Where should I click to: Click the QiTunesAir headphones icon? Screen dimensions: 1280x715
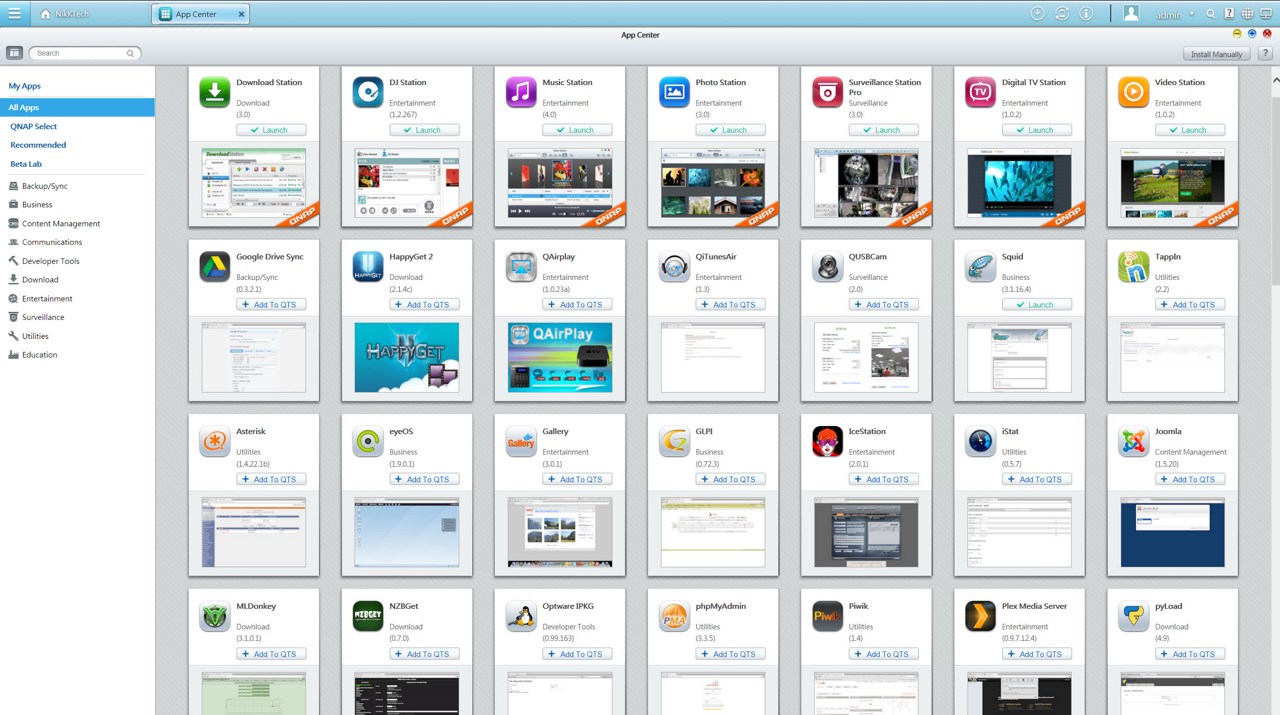tap(674, 267)
